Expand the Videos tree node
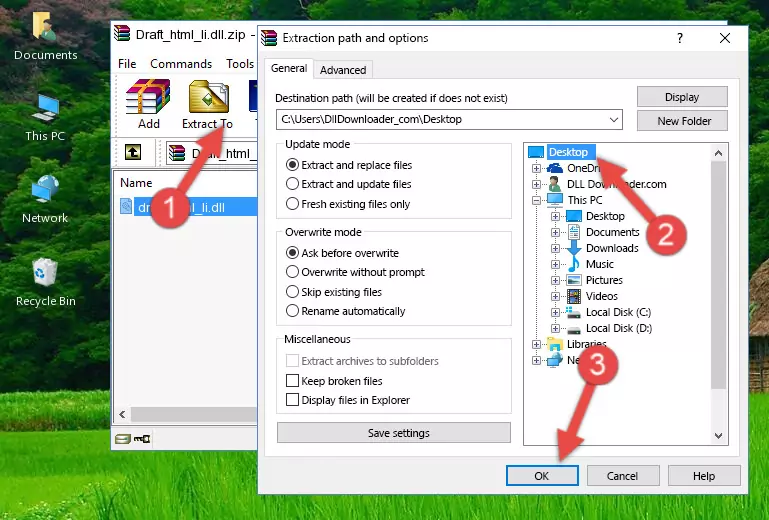This screenshot has width=769, height=520. tap(555, 296)
